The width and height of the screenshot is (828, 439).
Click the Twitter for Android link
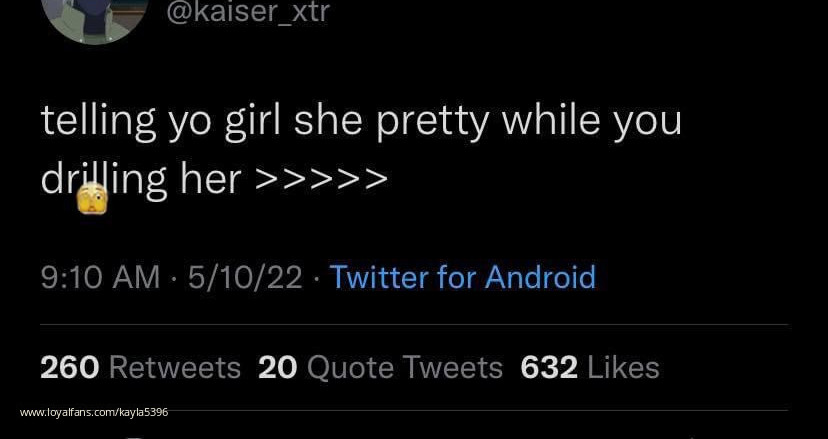click(x=462, y=277)
